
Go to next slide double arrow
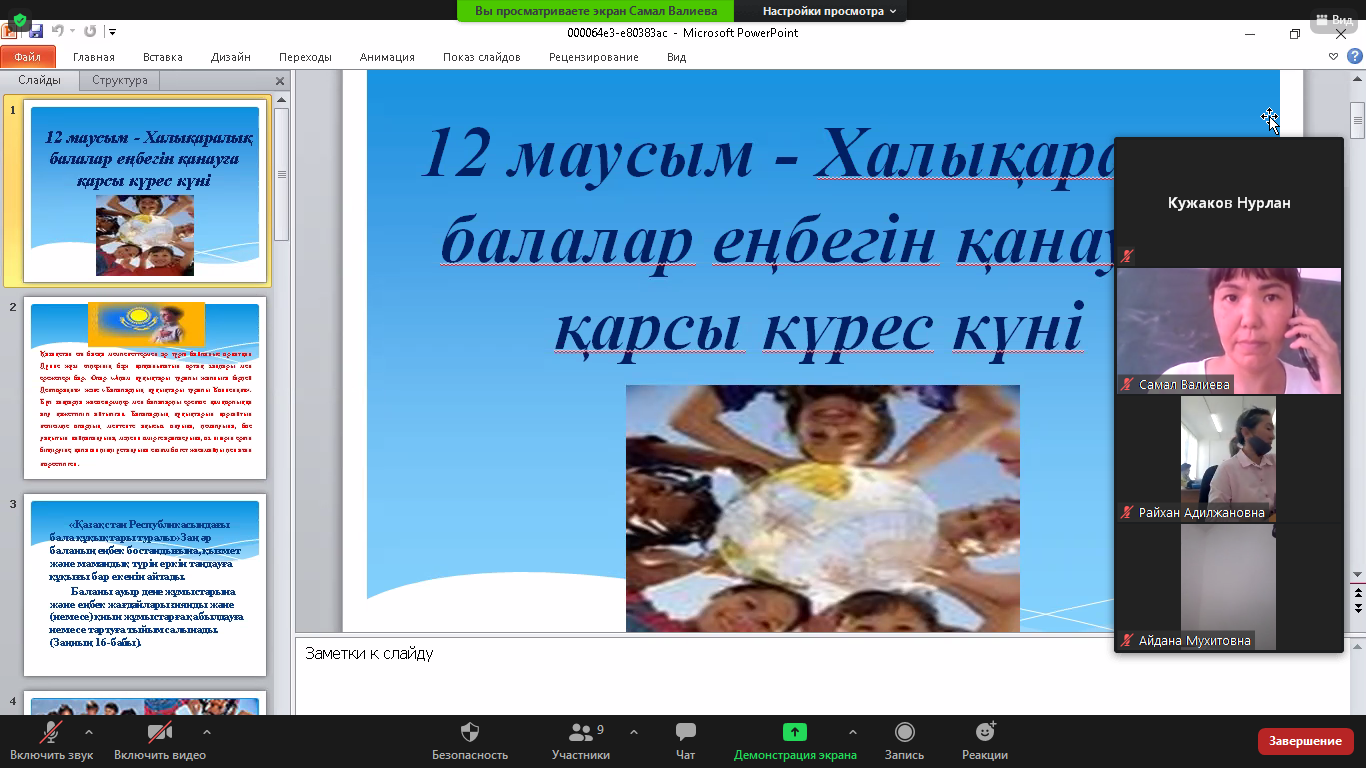click(1357, 608)
